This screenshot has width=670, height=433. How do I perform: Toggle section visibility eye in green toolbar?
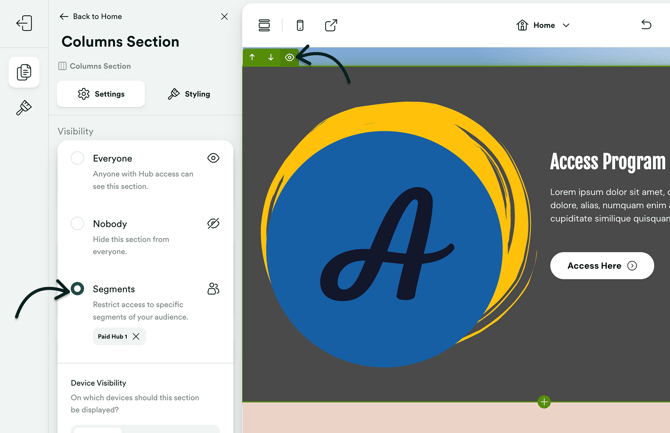(x=289, y=57)
